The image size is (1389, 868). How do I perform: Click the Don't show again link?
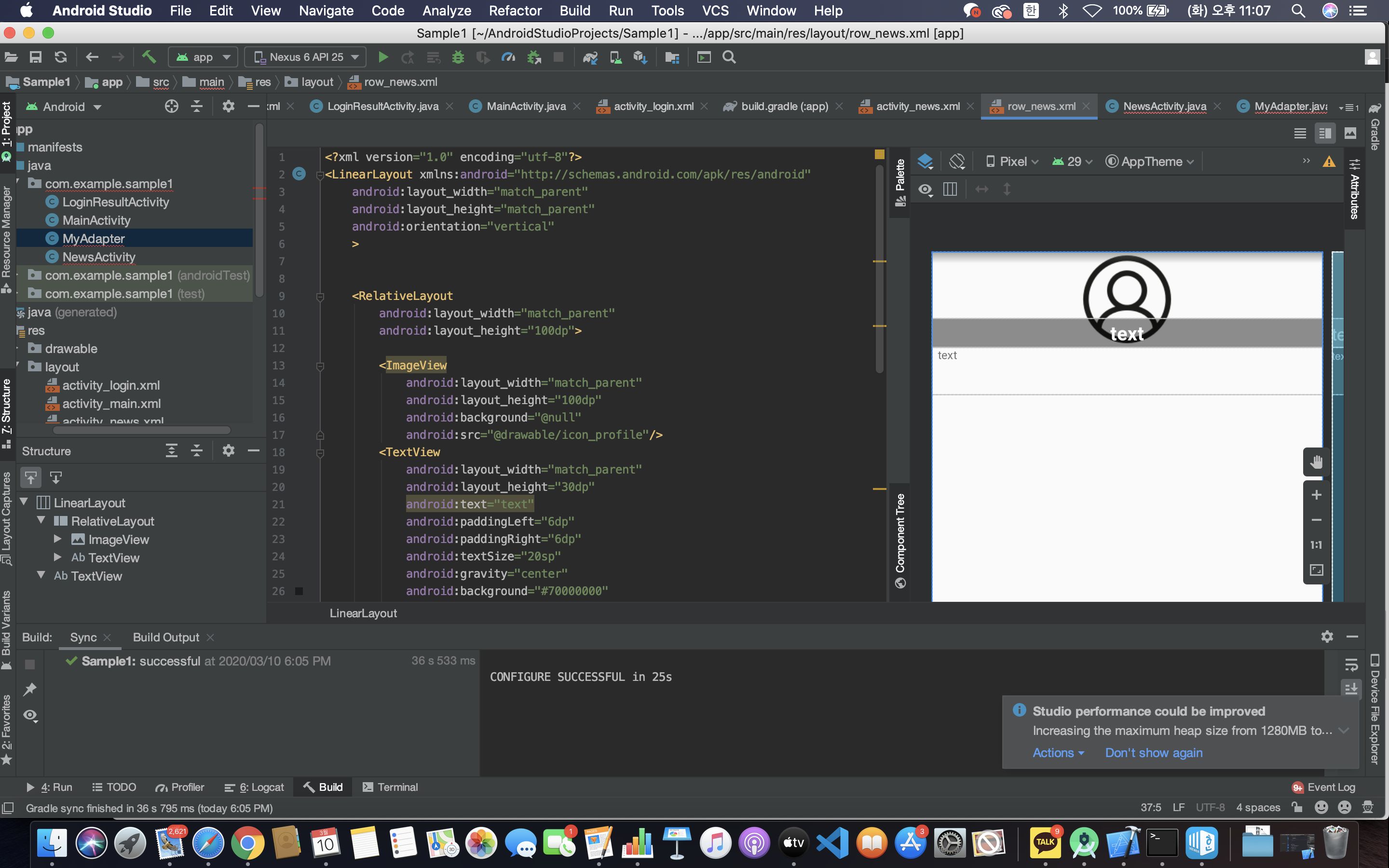pyautogui.click(x=1153, y=753)
